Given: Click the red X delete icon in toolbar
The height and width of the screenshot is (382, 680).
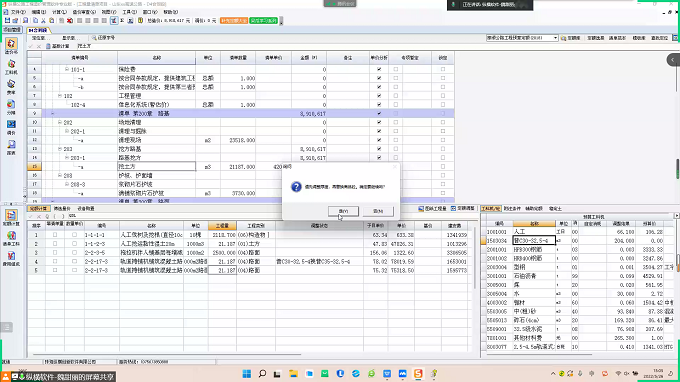Looking at the screenshot, I should click(x=70, y=20).
